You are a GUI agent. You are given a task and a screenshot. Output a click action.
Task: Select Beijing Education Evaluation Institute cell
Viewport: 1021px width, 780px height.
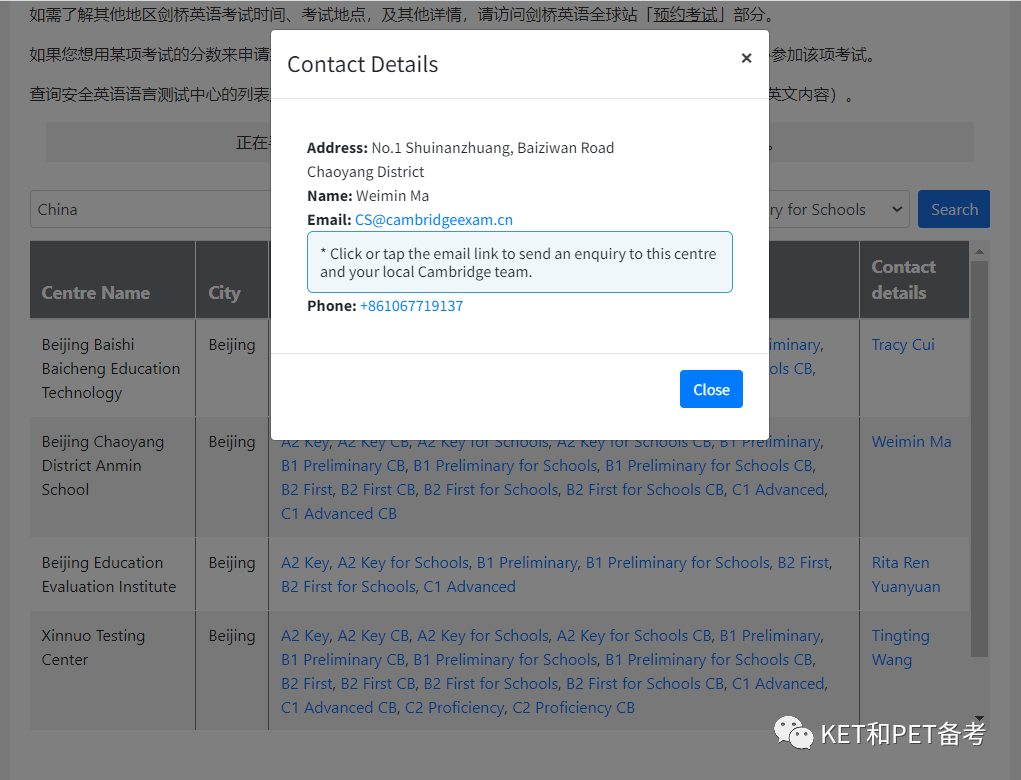coord(113,574)
